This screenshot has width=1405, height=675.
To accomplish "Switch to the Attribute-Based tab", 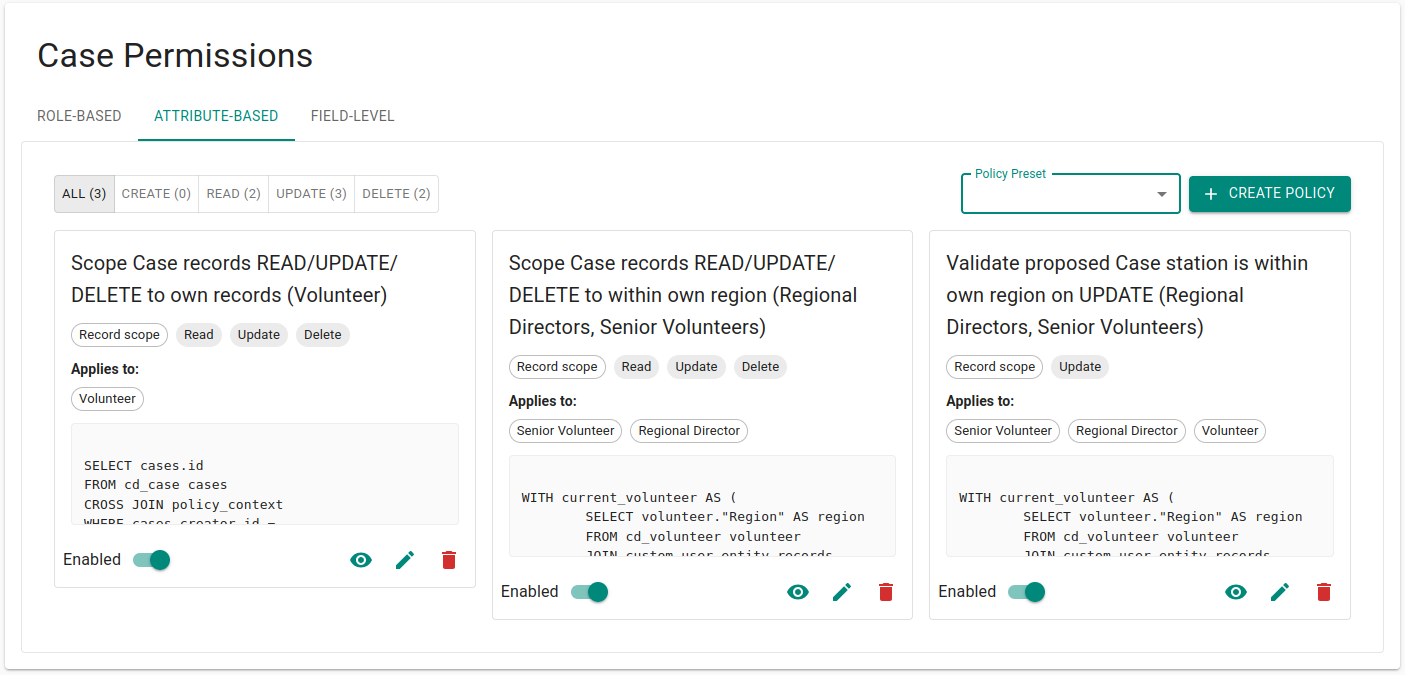I will 216,116.
